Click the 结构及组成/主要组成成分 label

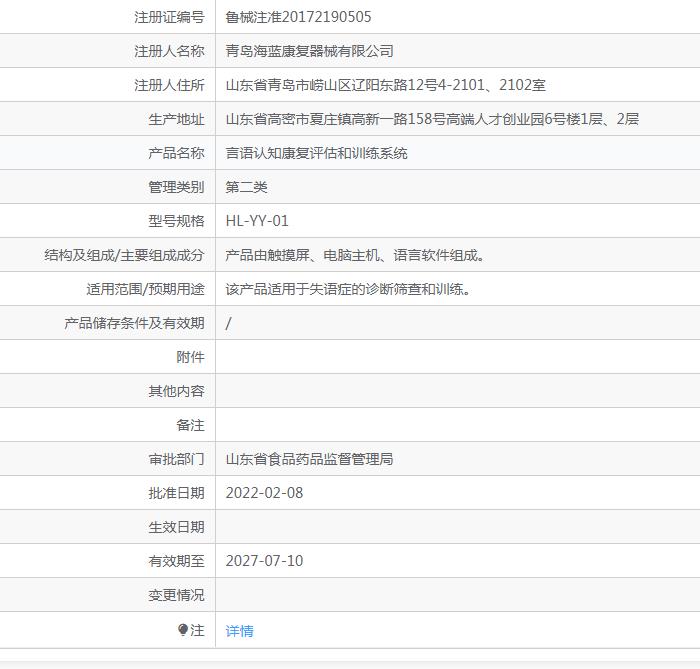pyautogui.click(x=124, y=255)
